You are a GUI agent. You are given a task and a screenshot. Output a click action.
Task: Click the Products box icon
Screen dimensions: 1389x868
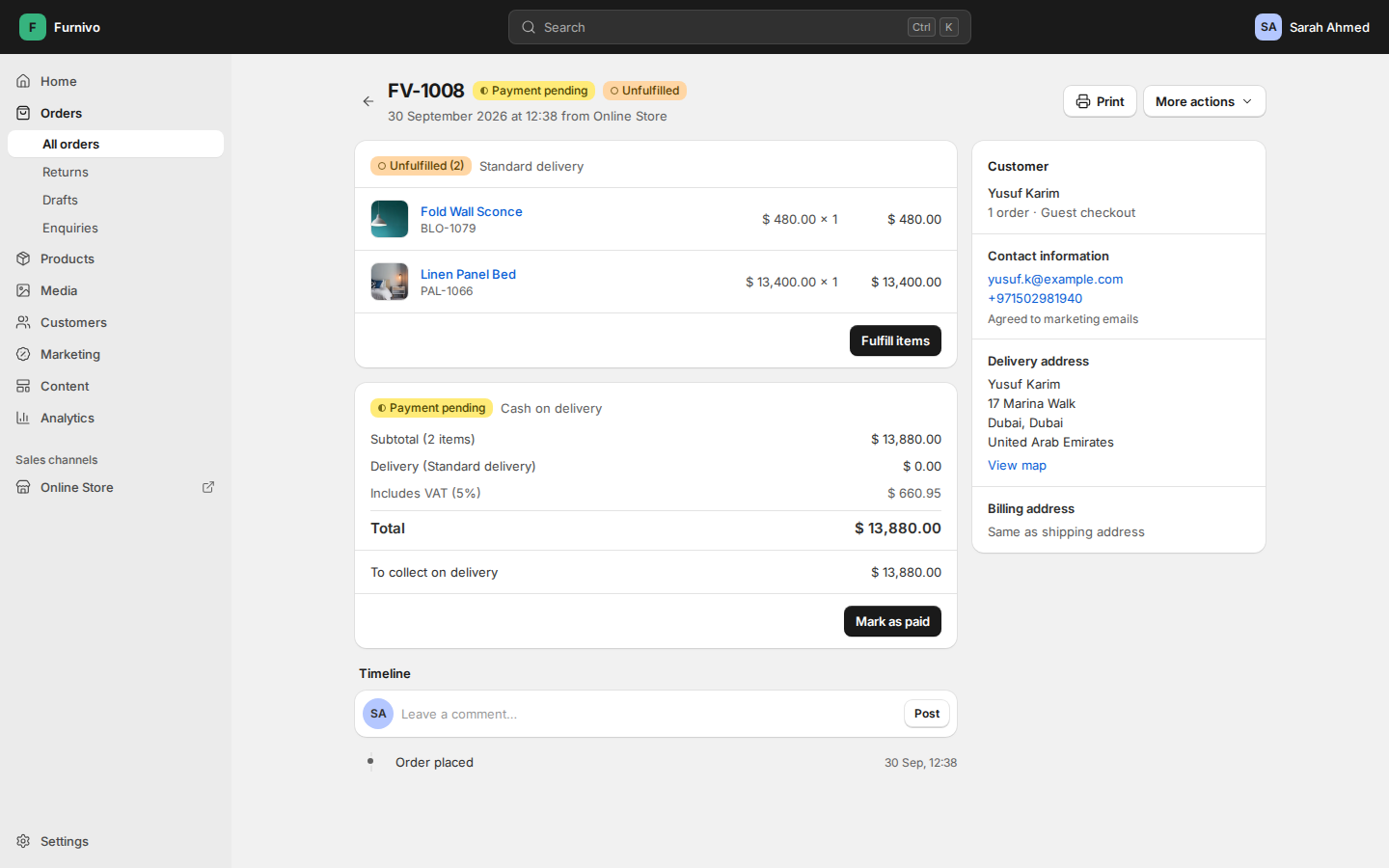23,258
